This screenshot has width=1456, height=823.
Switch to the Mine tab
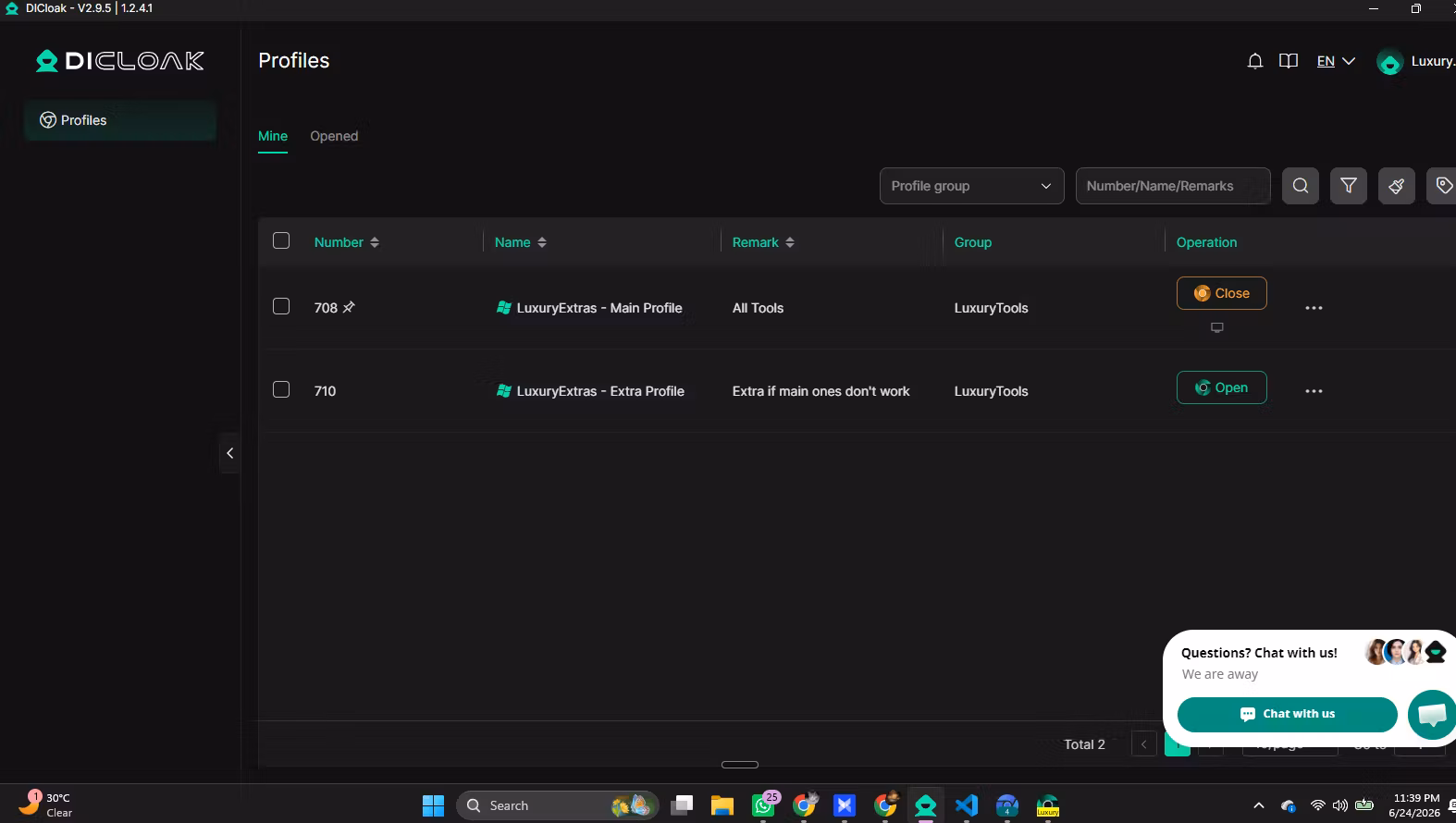pyautogui.click(x=273, y=136)
